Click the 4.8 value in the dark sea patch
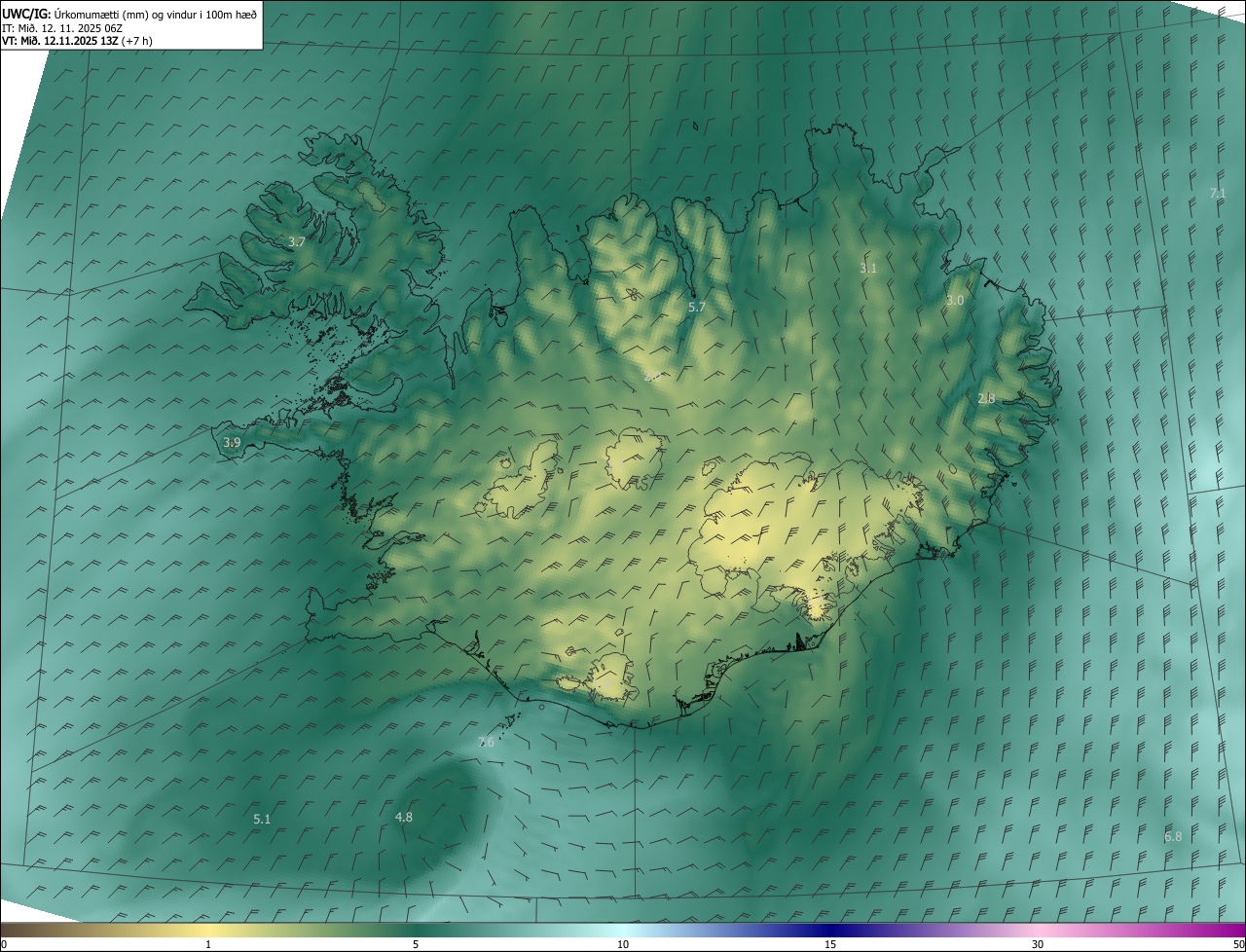This screenshot has height=952, width=1246. click(x=403, y=818)
